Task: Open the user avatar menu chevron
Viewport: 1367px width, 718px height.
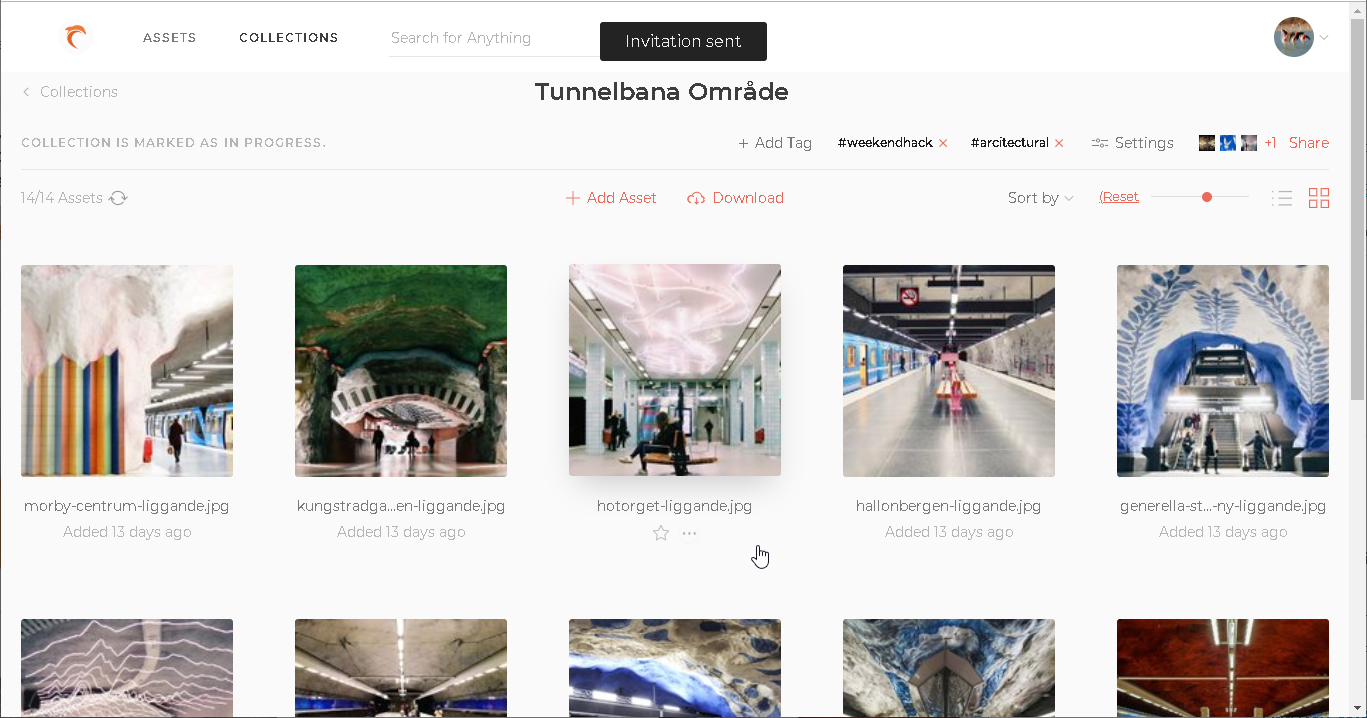Action: tap(1324, 38)
